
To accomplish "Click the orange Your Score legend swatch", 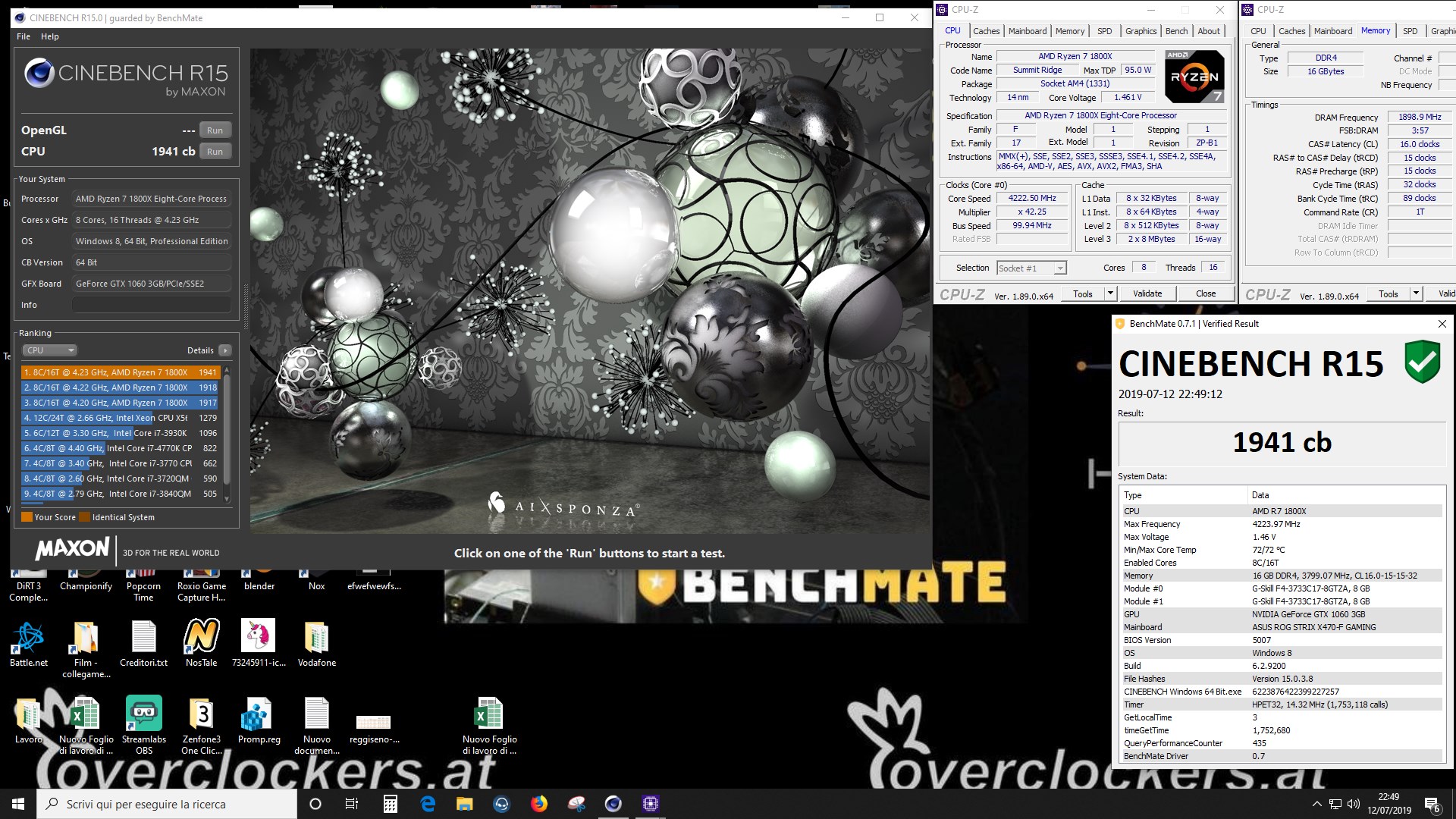I will [27, 517].
